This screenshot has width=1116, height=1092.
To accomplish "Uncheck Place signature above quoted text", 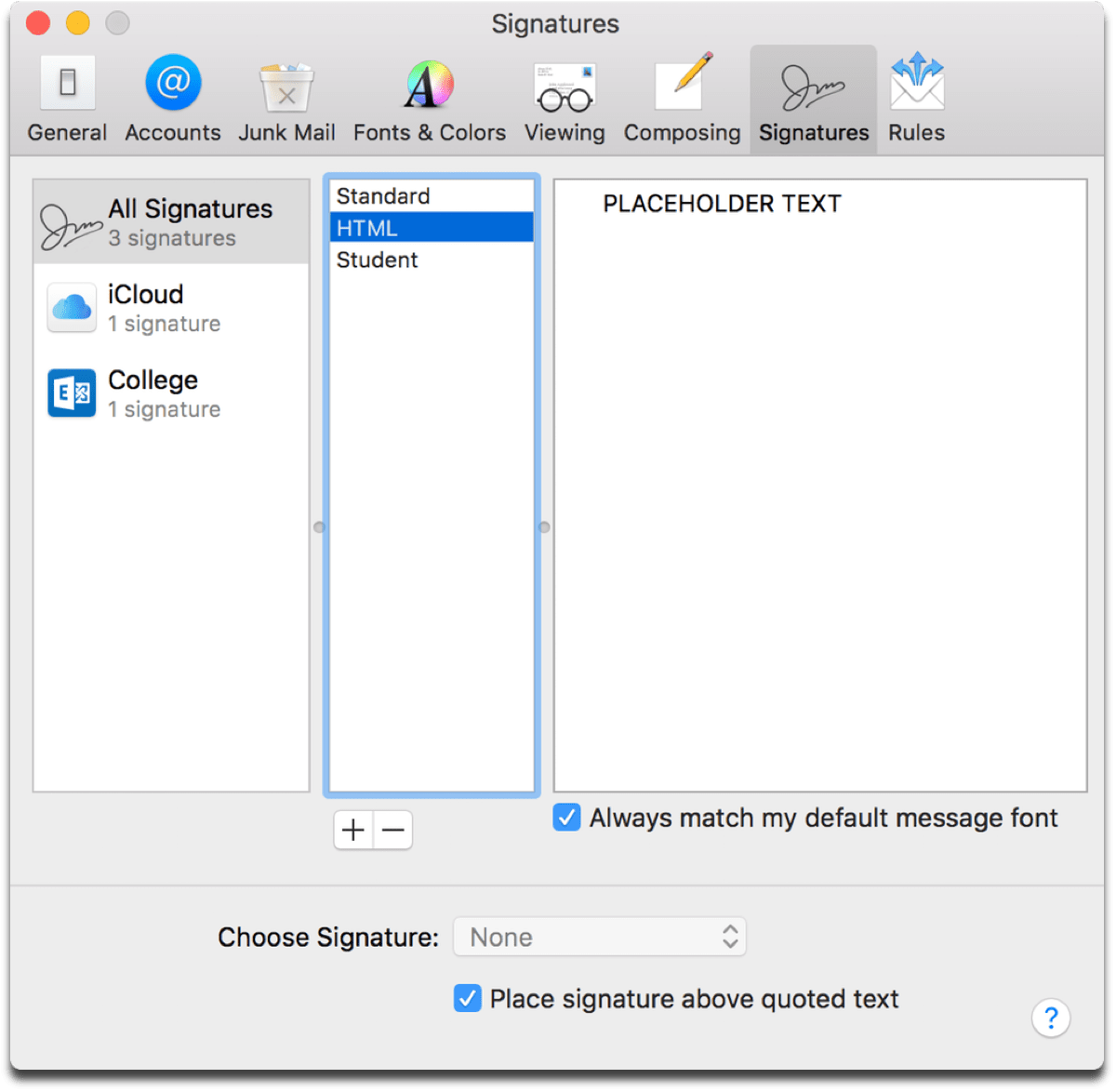I will [467, 998].
